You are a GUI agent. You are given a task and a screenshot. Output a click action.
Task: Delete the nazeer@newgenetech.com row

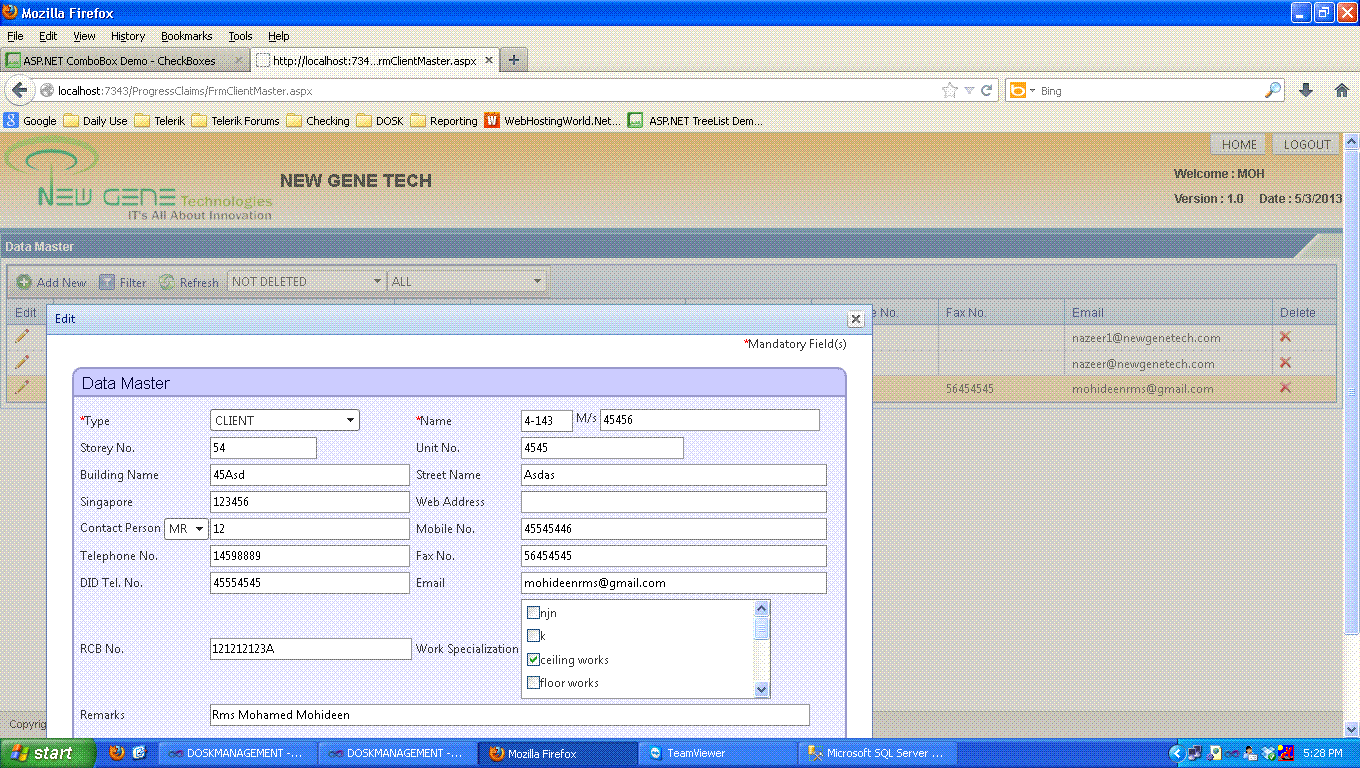tap(1286, 362)
